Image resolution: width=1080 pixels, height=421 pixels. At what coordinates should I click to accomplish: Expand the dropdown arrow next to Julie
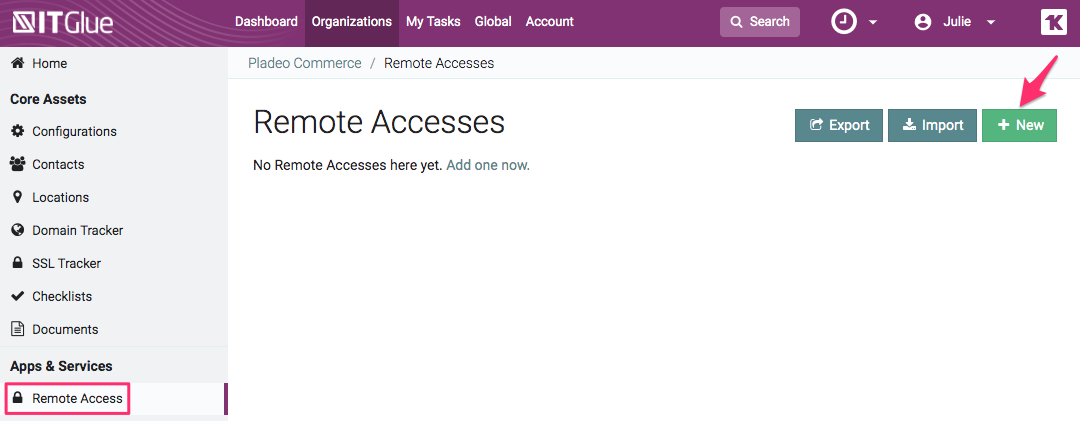(991, 23)
